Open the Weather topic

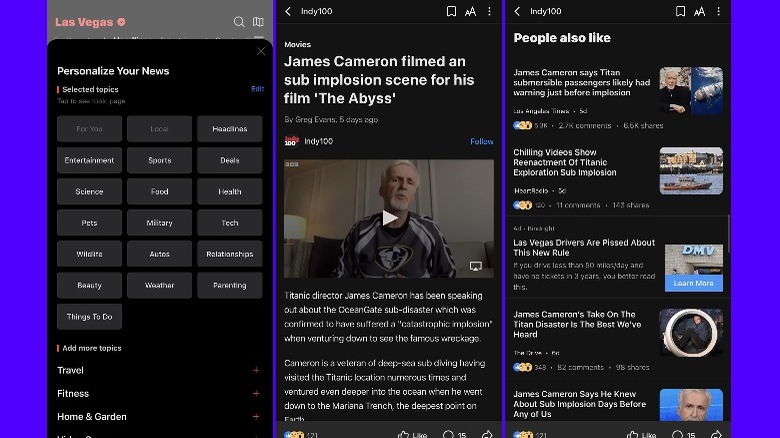point(159,285)
